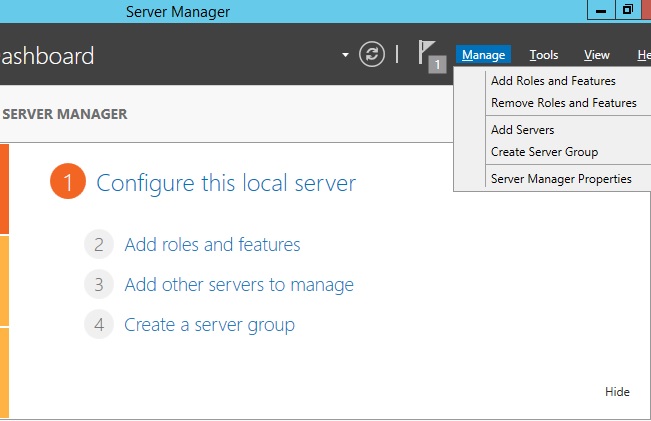Click the refresh dashboard icon
This screenshot has height=421, width=651.
click(x=372, y=54)
